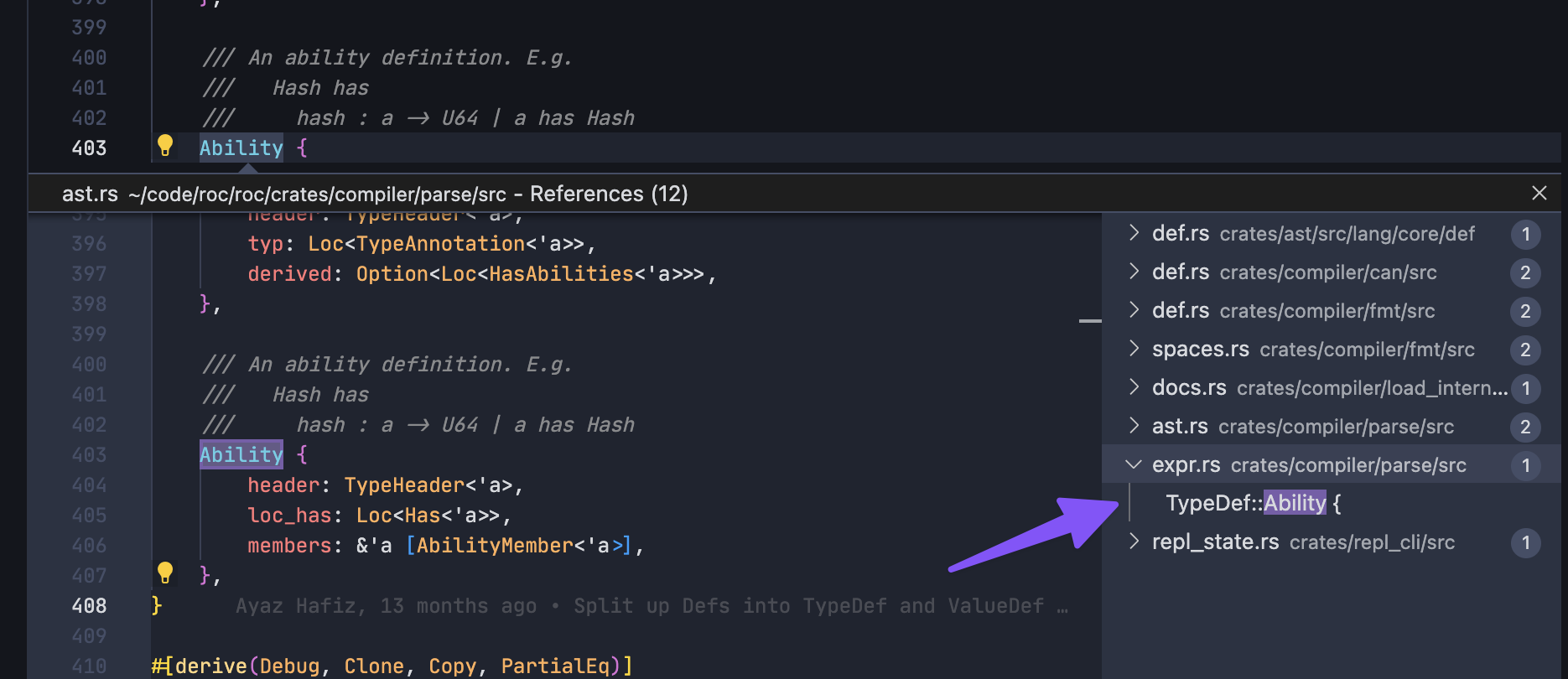The image size is (1568, 679).
Task: Click count badge on def.rs crates/compiler/can row
Action: (x=1525, y=272)
